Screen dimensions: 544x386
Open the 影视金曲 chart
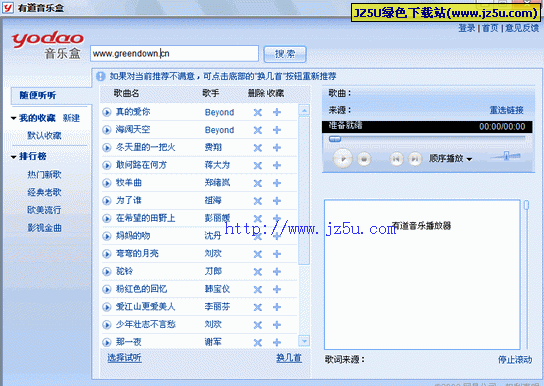(x=44, y=228)
